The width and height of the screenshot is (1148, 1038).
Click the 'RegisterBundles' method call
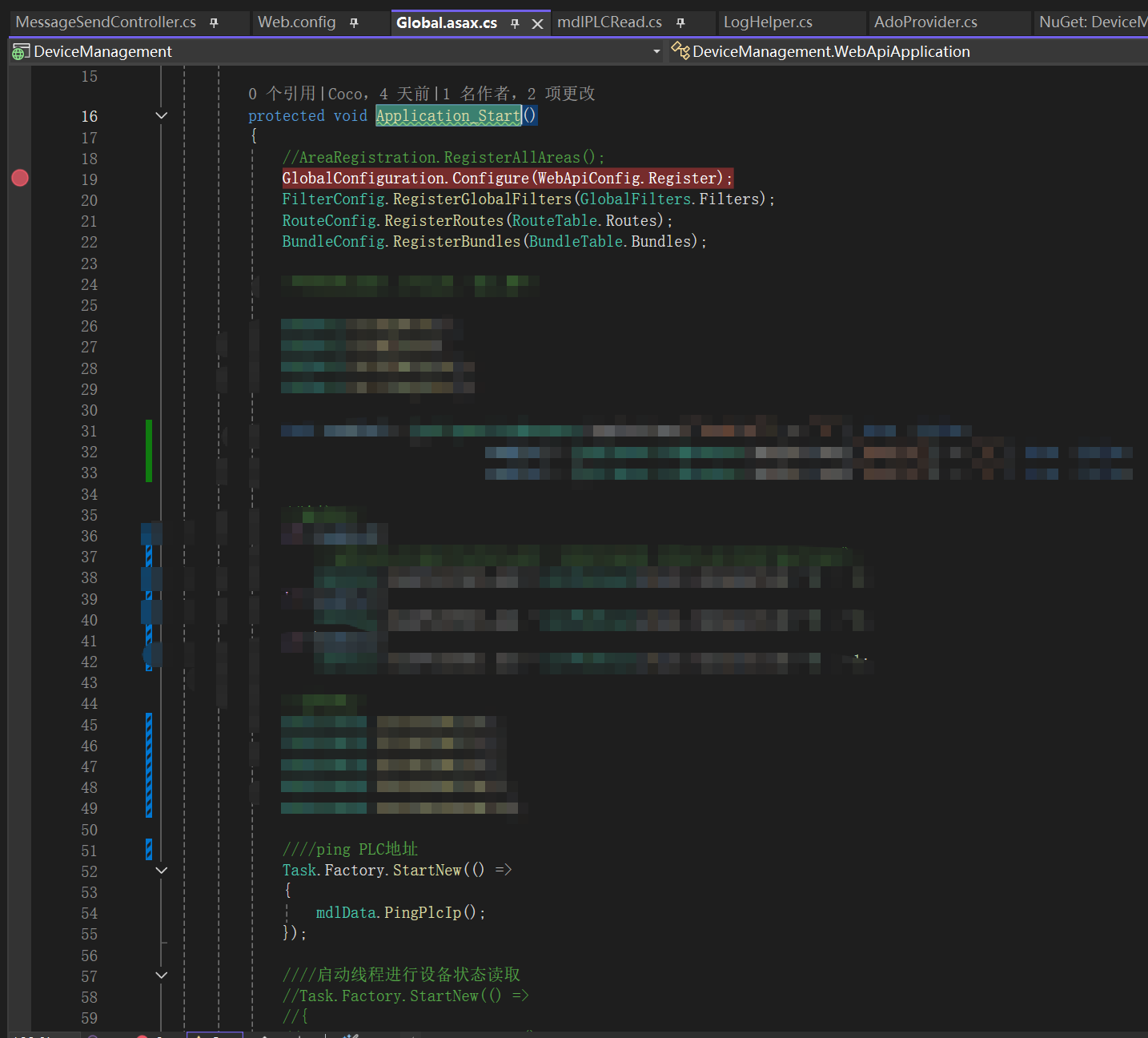coord(456,241)
